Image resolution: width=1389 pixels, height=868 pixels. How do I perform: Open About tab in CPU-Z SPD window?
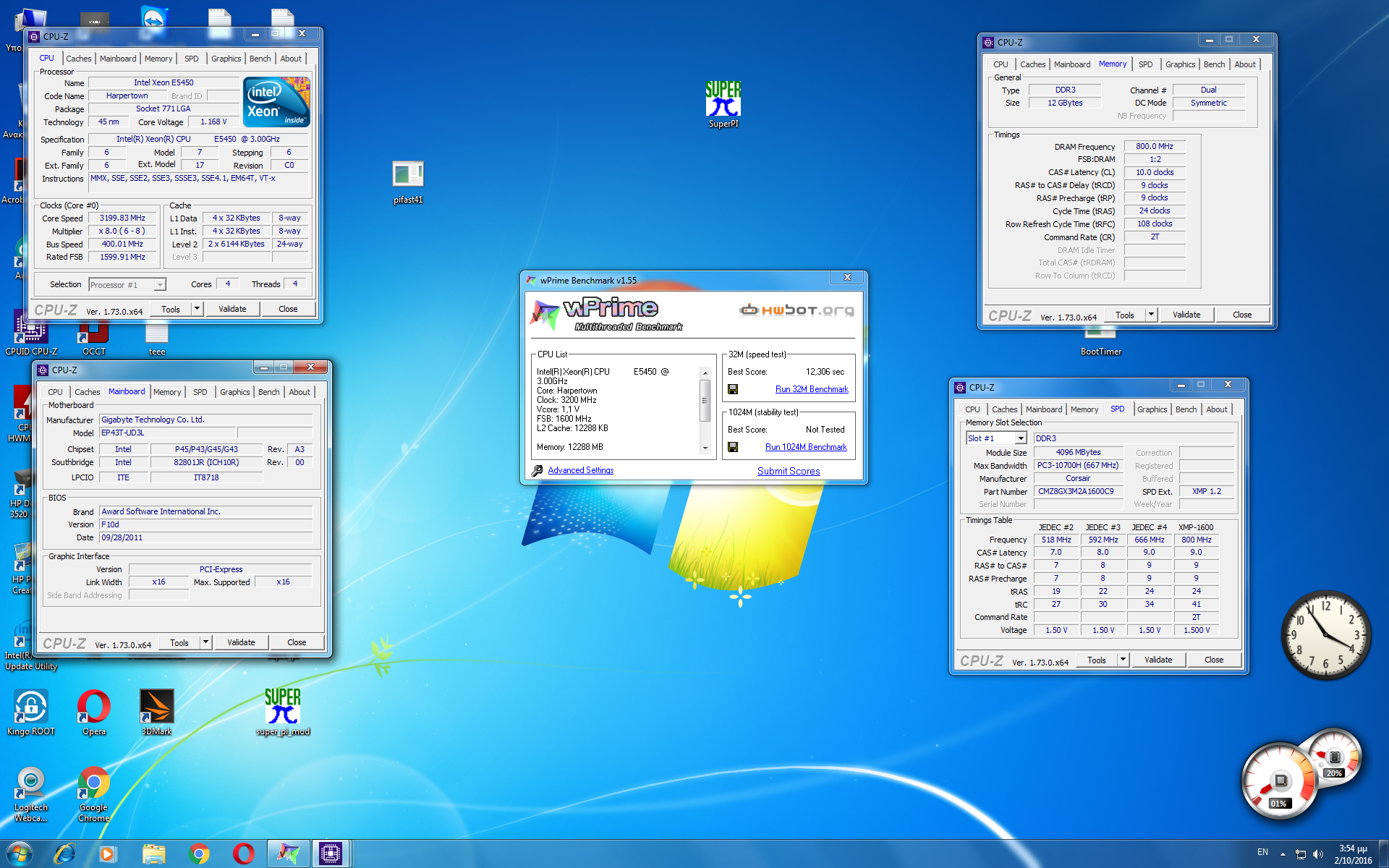click(1216, 409)
